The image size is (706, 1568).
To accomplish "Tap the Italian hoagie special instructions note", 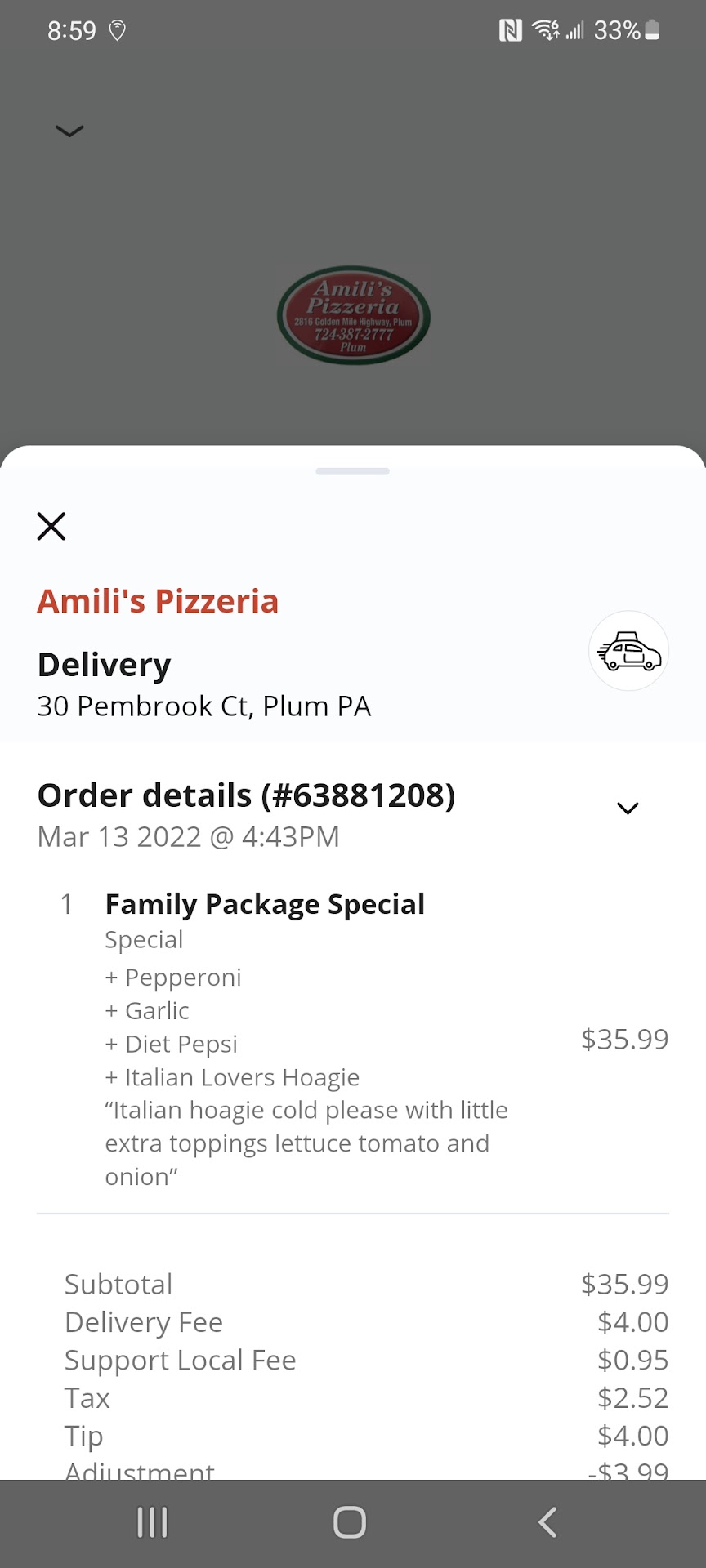I will click(x=306, y=1143).
